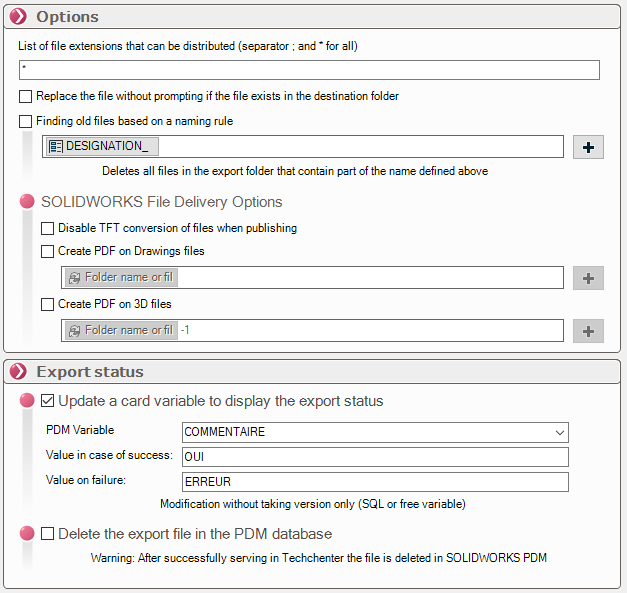Check Delete the export file in PDM database

48,534
